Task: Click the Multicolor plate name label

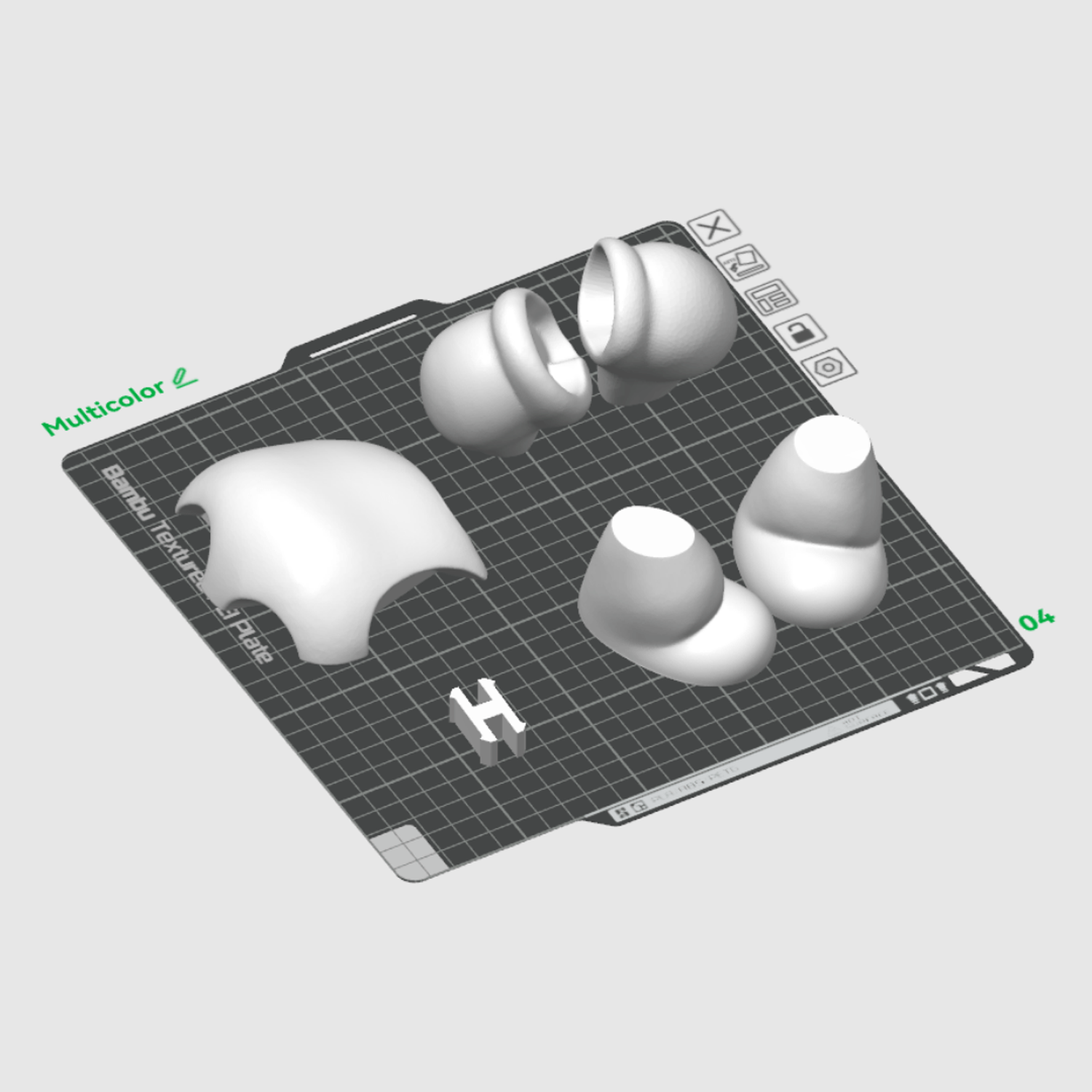Action: click(104, 408)
